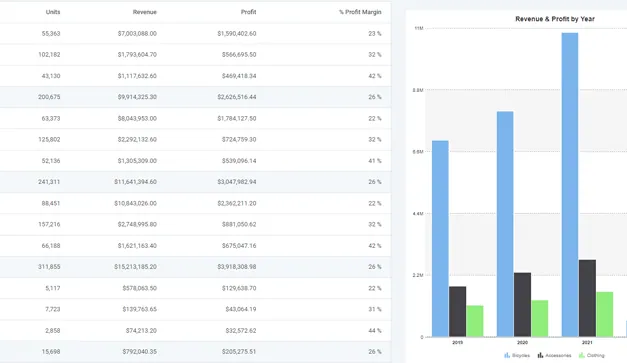Click the Clothing legend bar-chart icon

[x=581, y=355]
